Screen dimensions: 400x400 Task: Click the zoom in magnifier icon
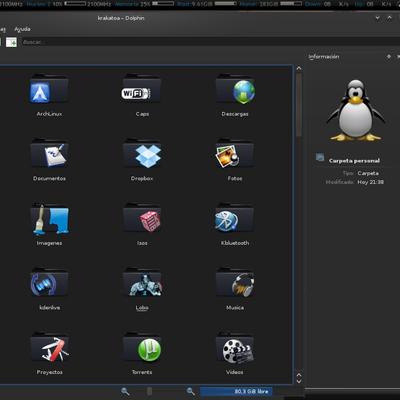click(x=191, y=391)
